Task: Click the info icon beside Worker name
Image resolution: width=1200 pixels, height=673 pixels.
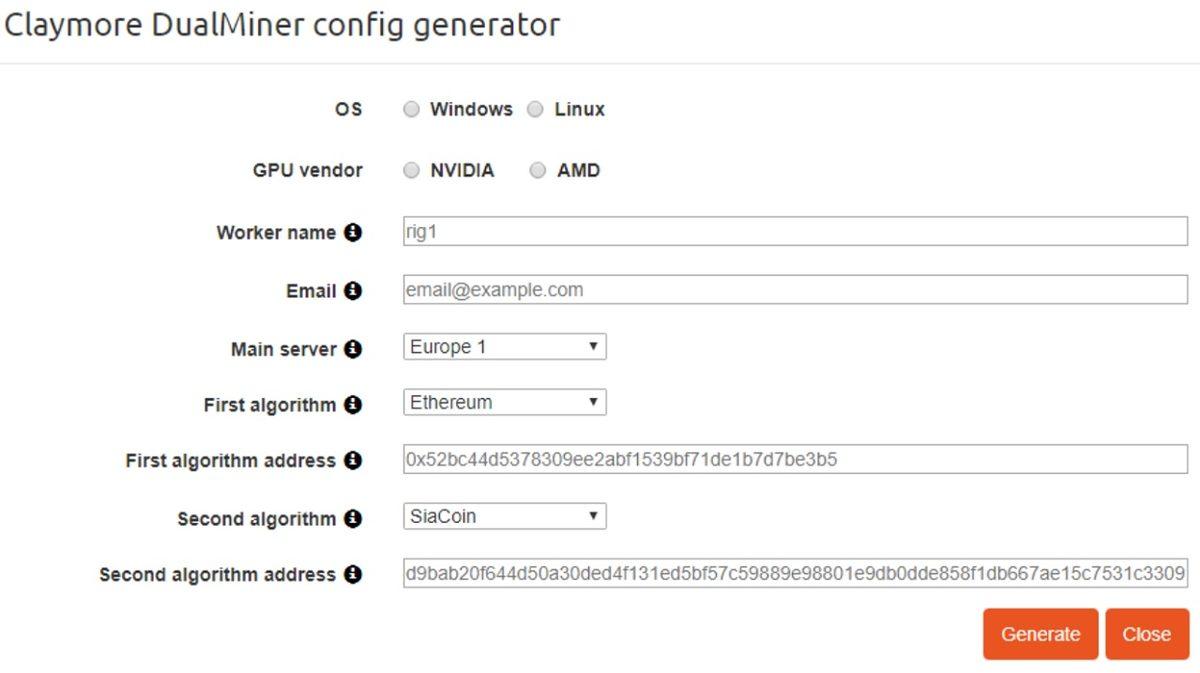Action: [x=352, y=232]
